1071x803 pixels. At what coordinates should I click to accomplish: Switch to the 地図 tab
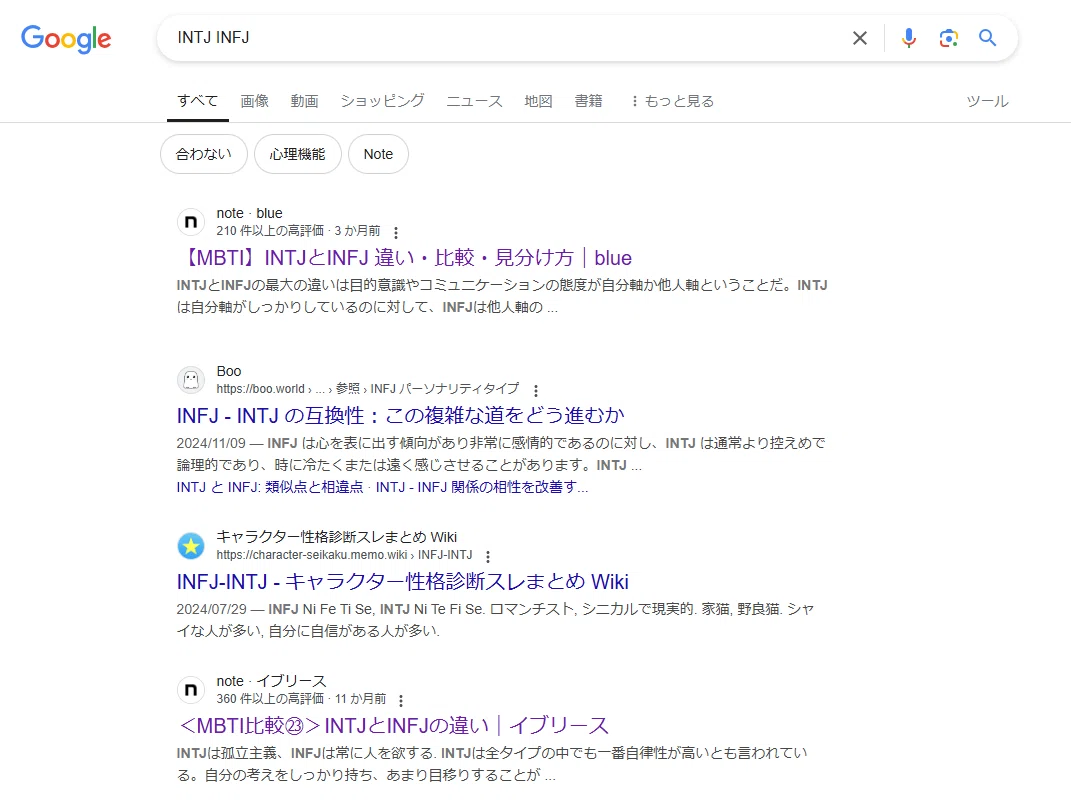pyautogui.click(x=538, y=101)
